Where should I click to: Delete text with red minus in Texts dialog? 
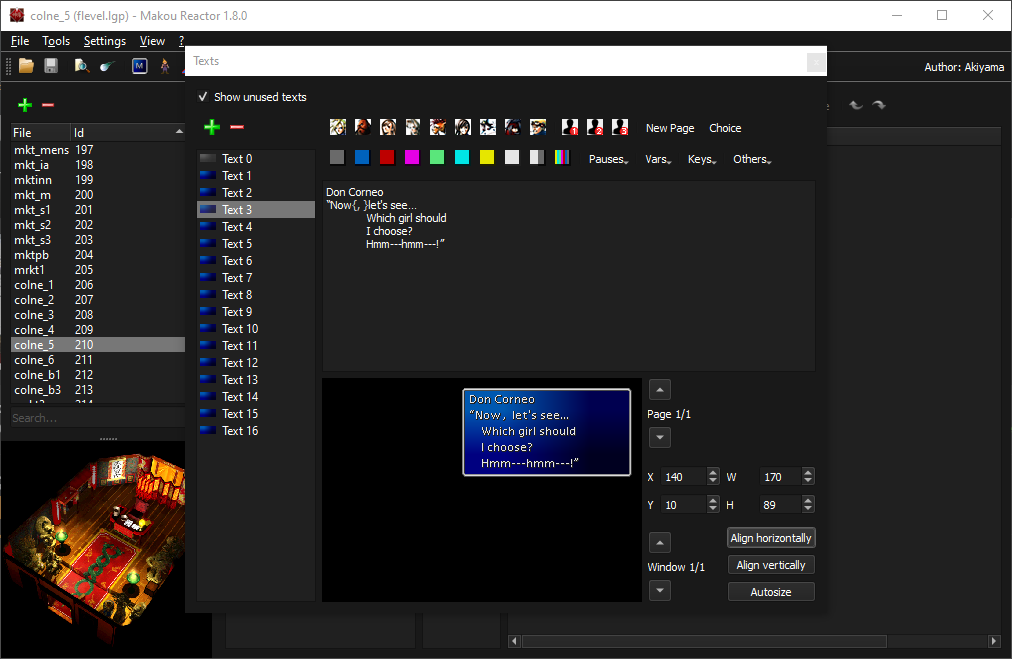237,127
